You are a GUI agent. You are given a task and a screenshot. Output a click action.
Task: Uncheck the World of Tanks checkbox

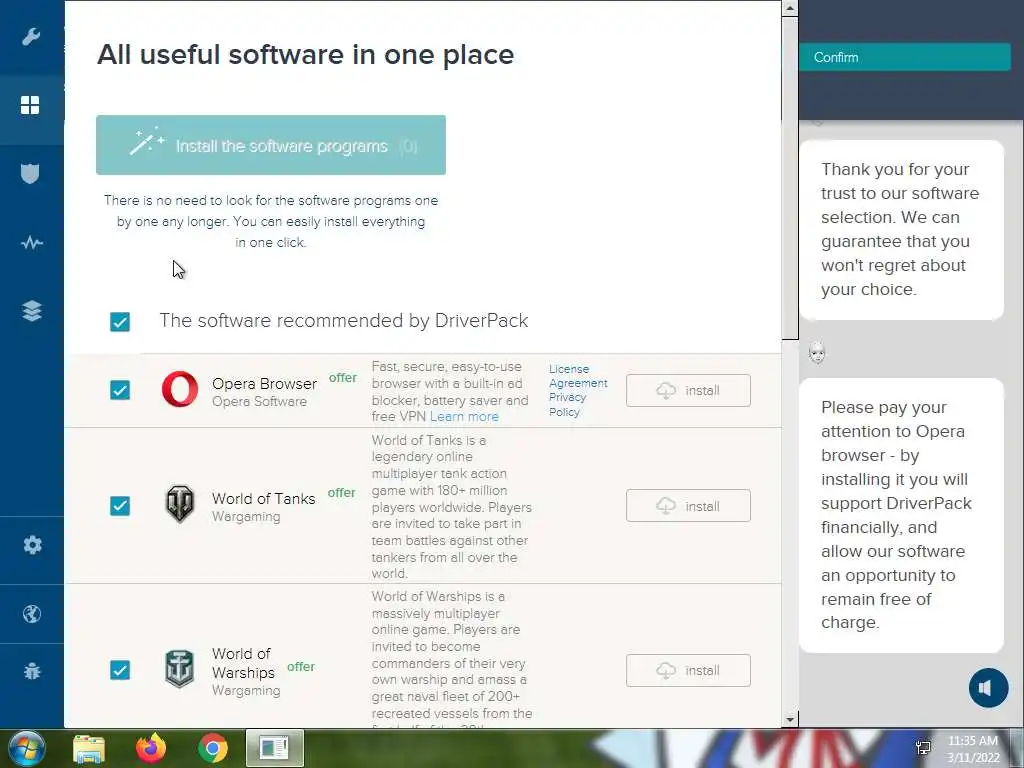(x=120, y=505)
